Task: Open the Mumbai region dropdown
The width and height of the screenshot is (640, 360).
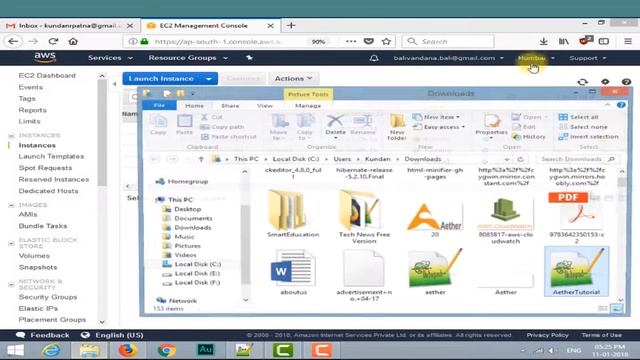Action: pos(536,58)
